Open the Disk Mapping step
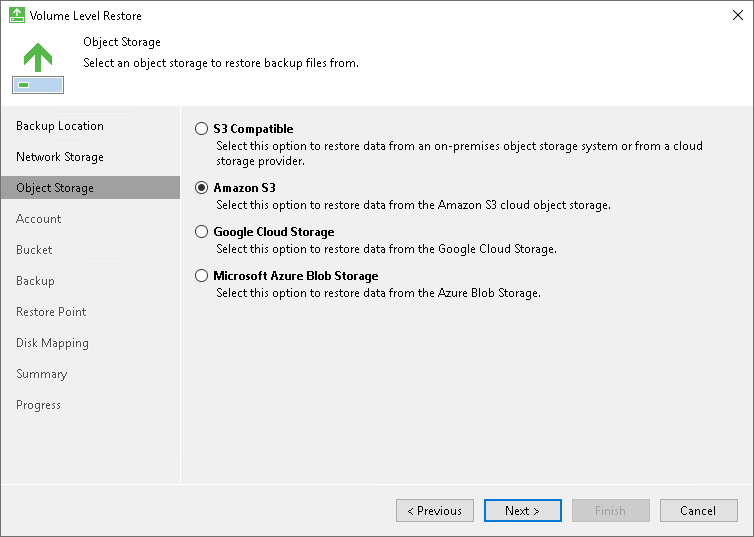Viewport: 754px width, 537px height. 52,343
